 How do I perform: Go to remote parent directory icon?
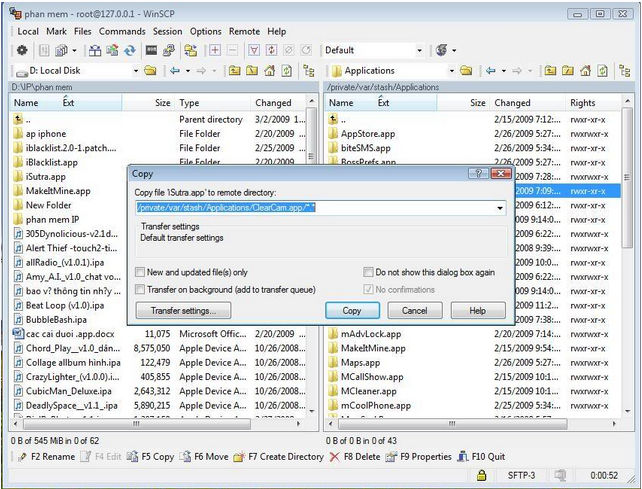[x=550, y=71]
